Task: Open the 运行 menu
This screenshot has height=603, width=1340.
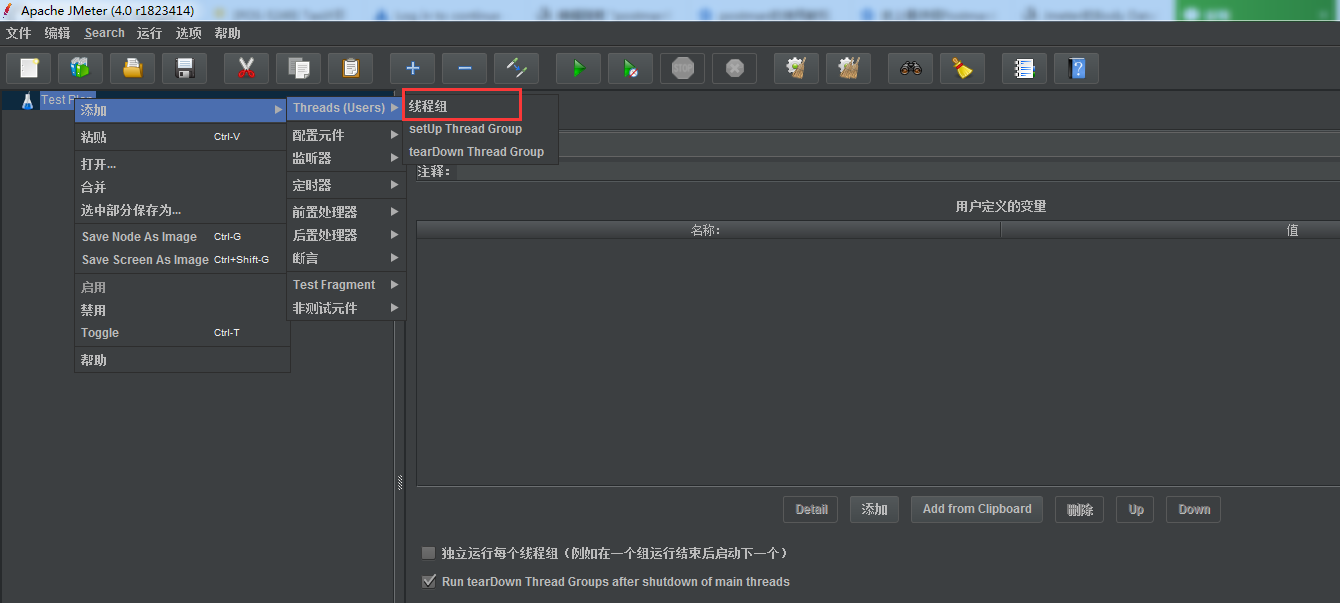Action: pyautogui.click(x=149, y=33)
